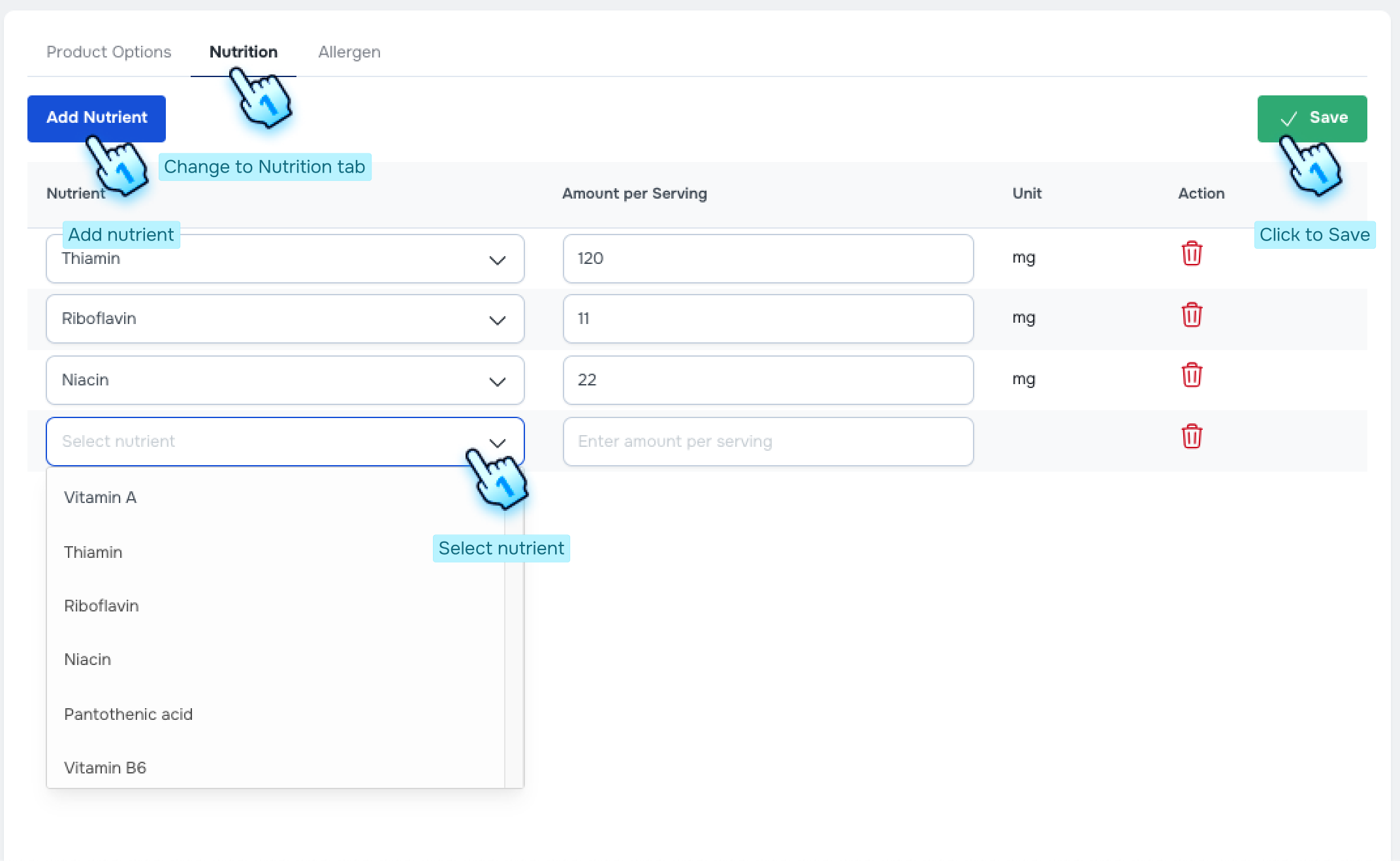Choose Pantothenic acid from the nutrient list
1400x861 pixels.
coord(128,714)
